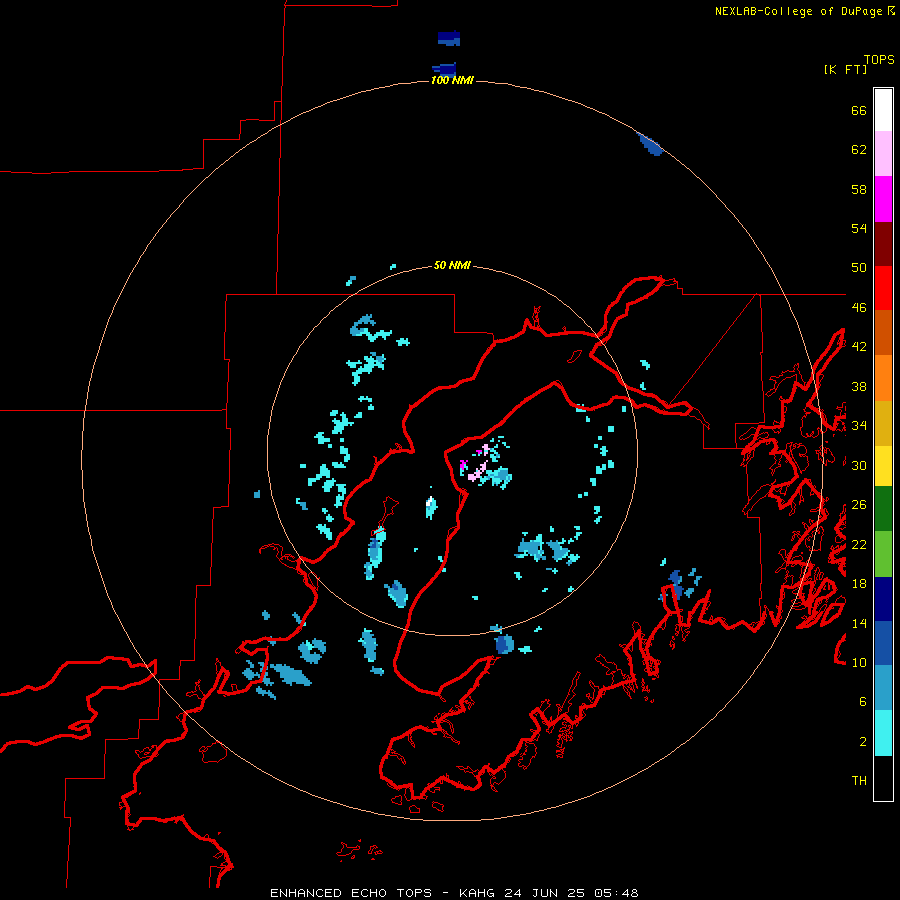
Task: Click the yellow 34 kft legend swatch
Action: [x=883, y=466]
